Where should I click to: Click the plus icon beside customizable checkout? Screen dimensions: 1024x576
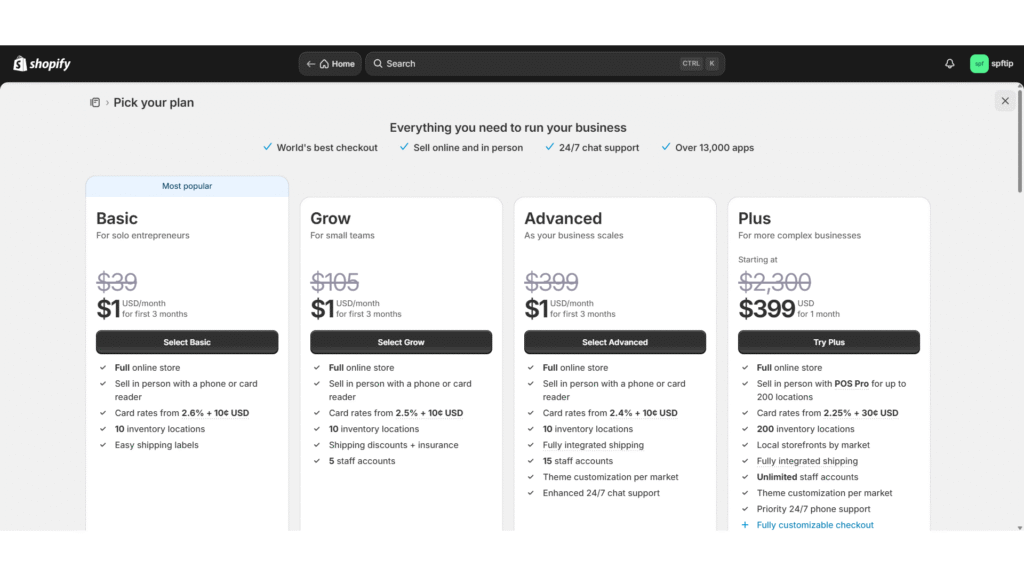pyautogui.click(x=745, y=525)
